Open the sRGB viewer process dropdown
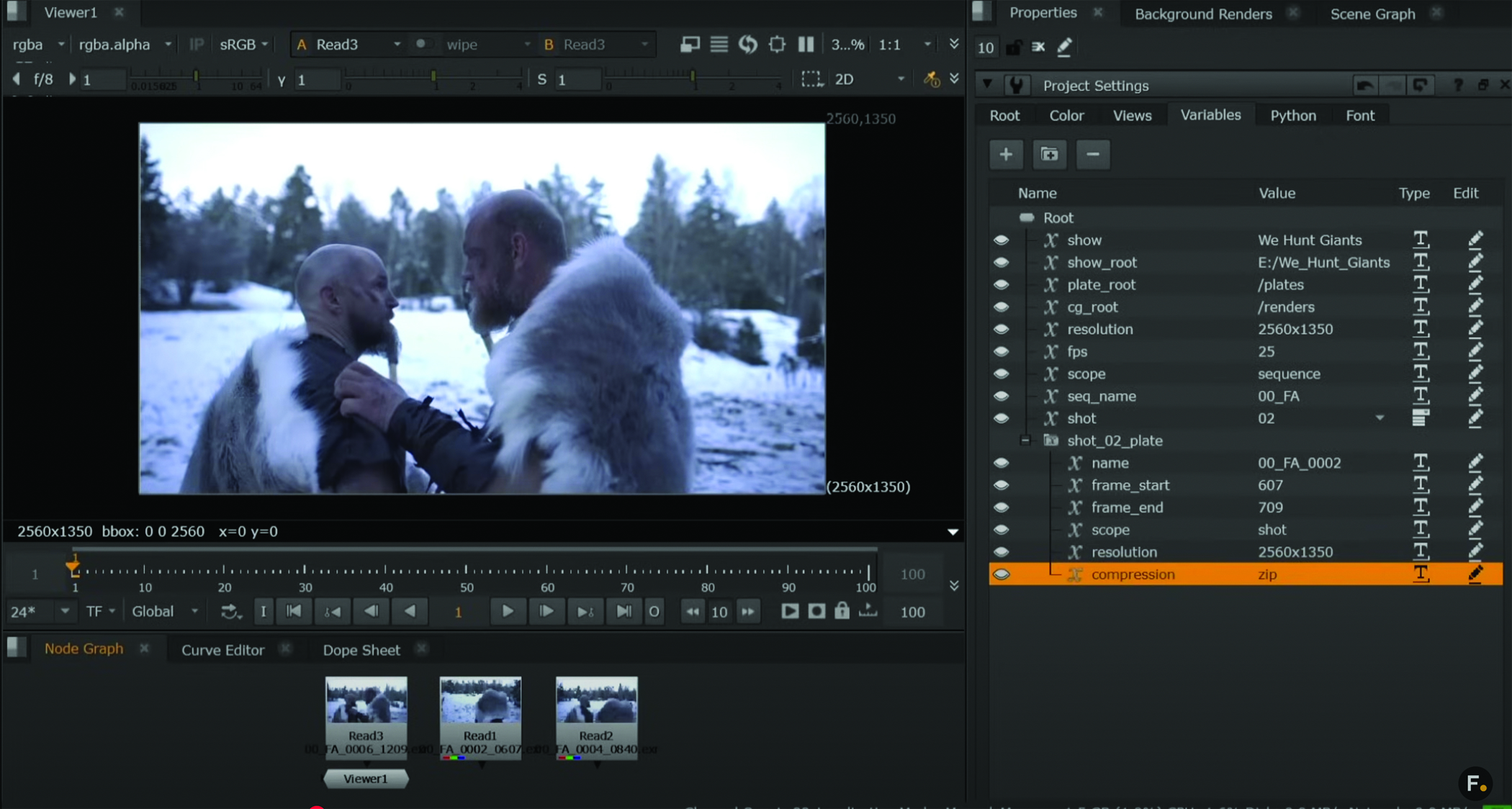 tap(244, 45)
